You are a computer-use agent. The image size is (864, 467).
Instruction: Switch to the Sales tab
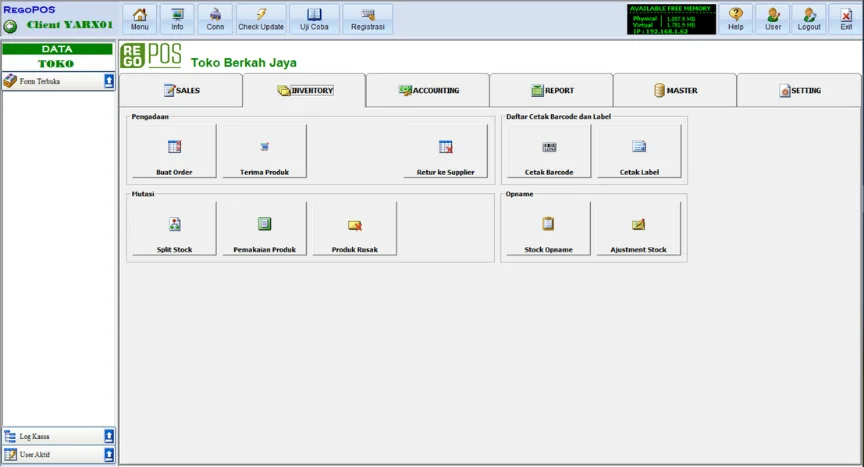(x=181, y=91)
